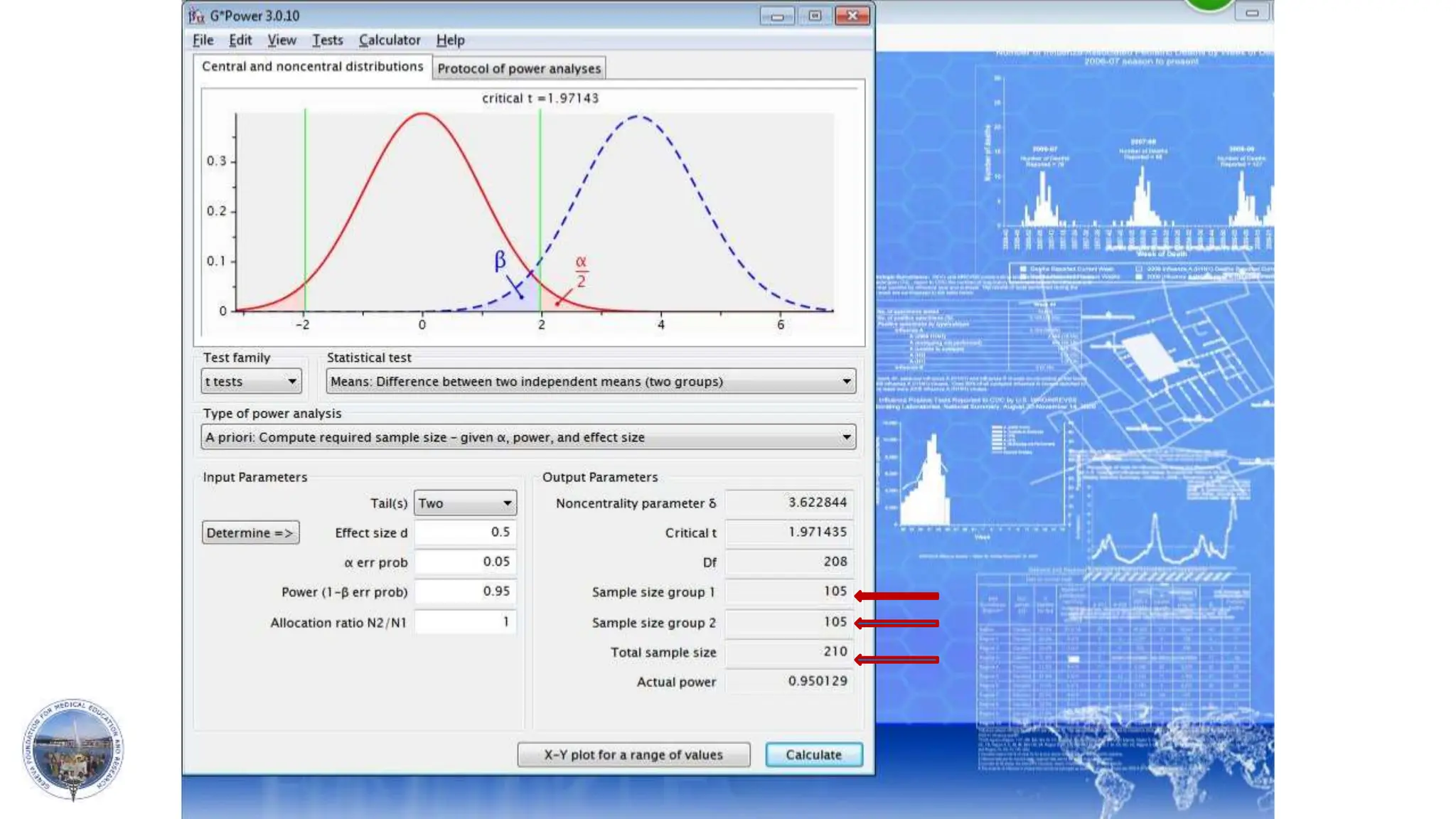Switch to Protocol of power analyses tab
Image resolution: width=1456 pixels, height=819 pixels.
tap(519, 69)
